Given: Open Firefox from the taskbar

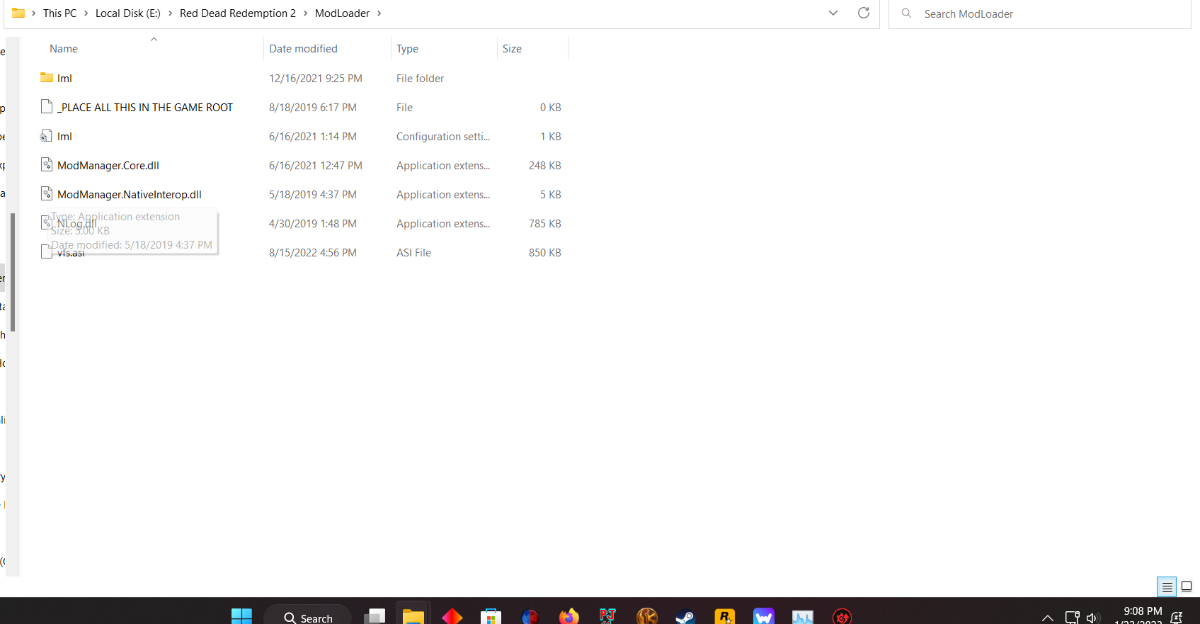Looking at the screenshot, I should 569,617.
